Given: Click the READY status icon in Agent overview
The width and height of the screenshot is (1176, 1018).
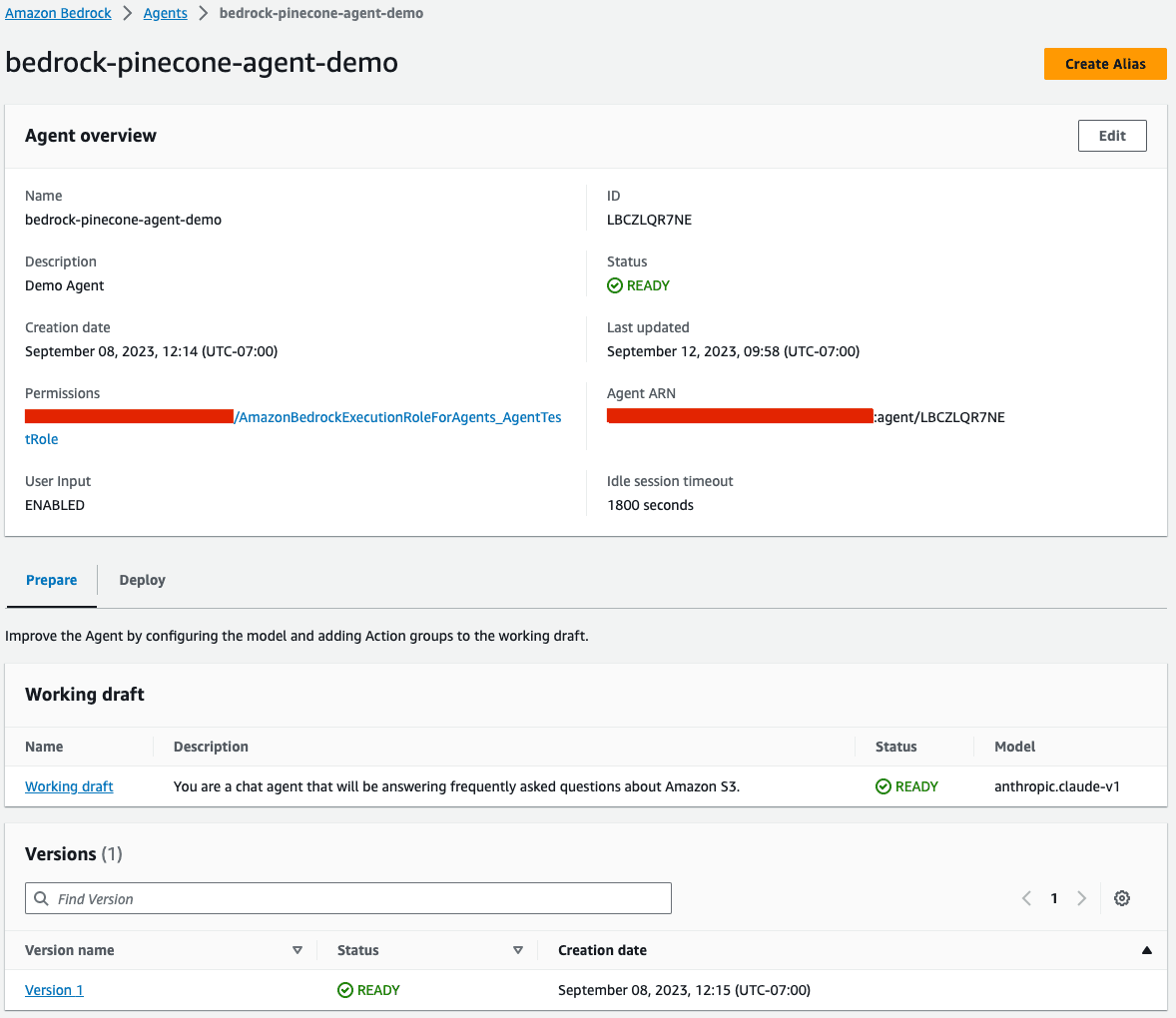Looking at the screenshot, I should (x=615, y=285).
